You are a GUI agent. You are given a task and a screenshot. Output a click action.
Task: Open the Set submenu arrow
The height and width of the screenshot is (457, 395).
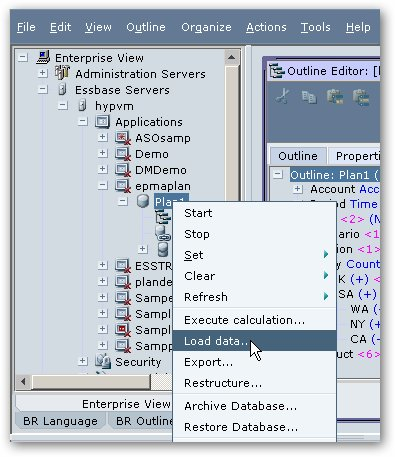tap(326, 254)
